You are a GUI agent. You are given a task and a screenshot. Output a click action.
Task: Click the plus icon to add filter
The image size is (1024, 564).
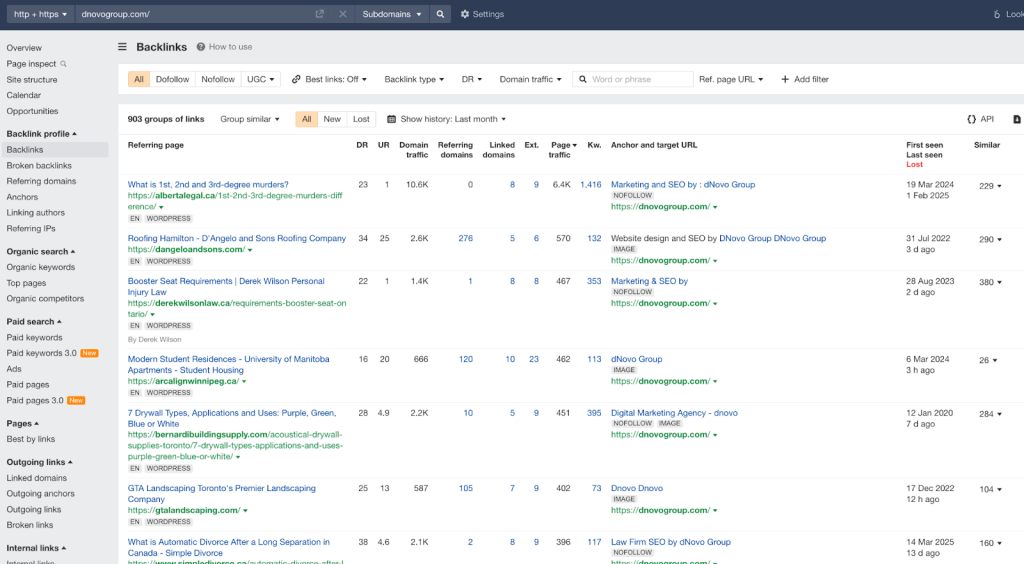[x=785, y=79]
